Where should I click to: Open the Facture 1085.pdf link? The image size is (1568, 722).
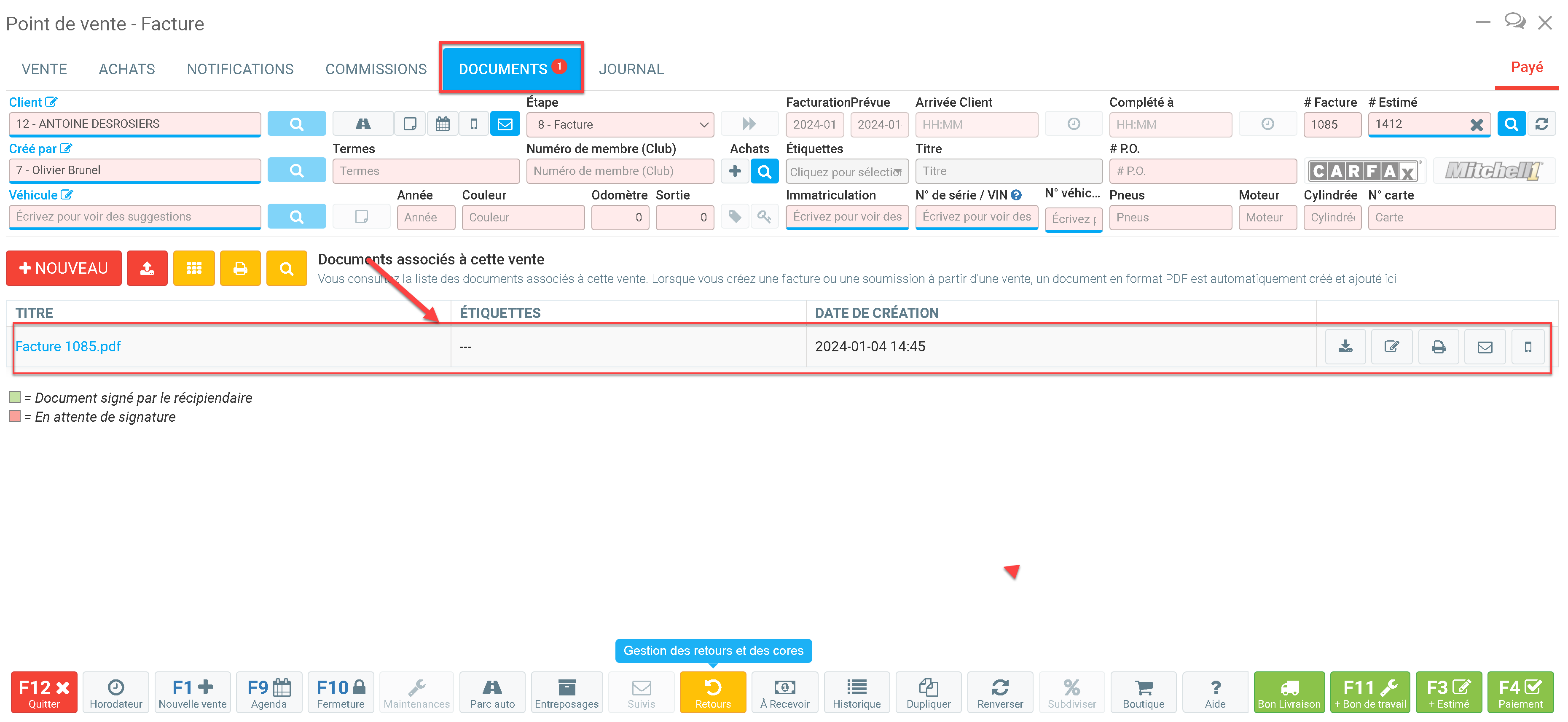[68, 346]
